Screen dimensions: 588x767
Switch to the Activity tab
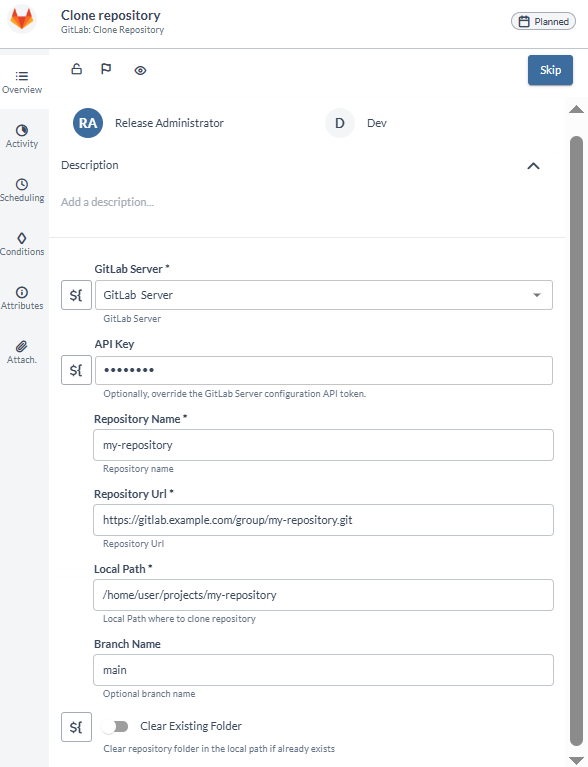tap(22, 136)
